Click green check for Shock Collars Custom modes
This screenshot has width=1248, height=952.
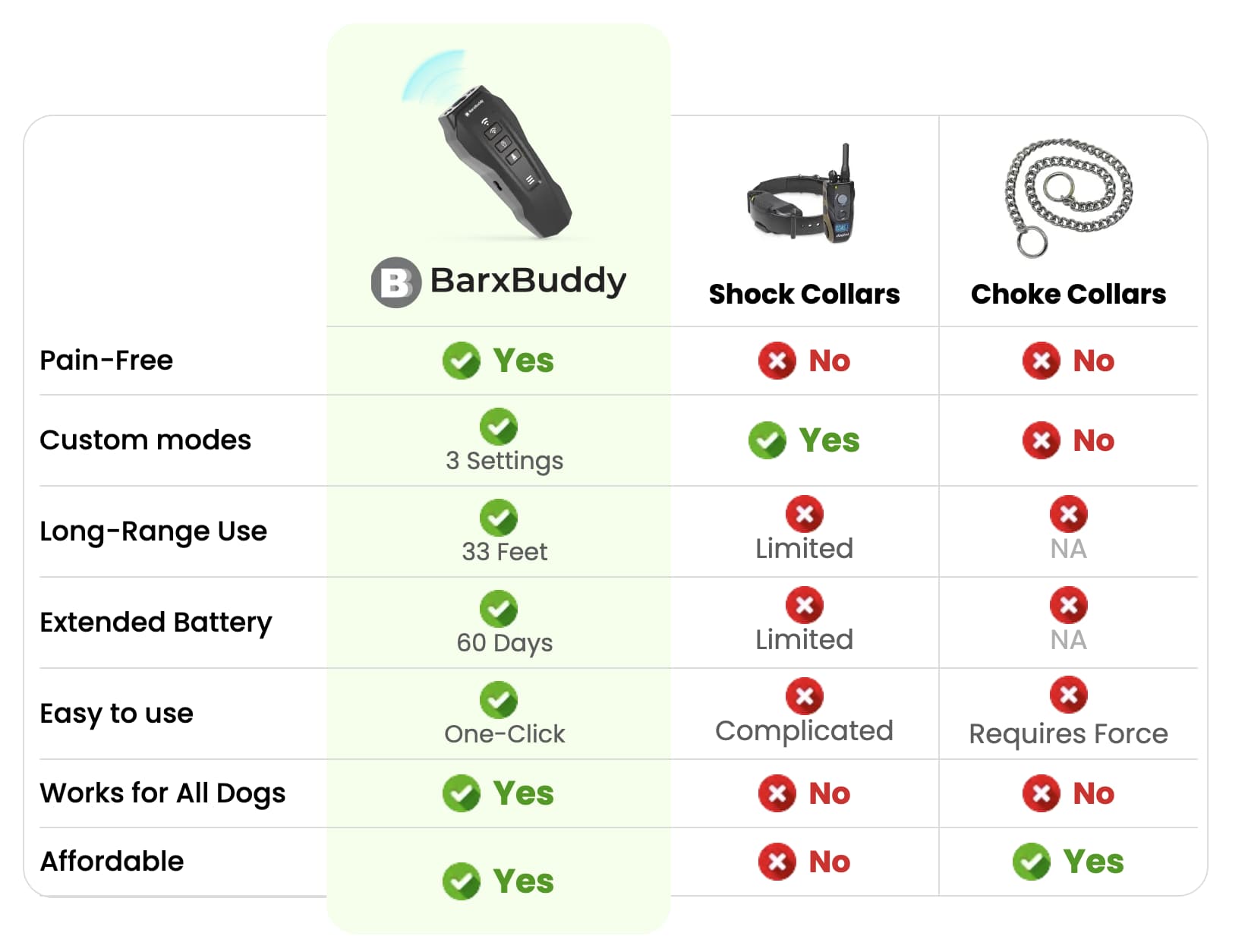(x=767, y=440)
